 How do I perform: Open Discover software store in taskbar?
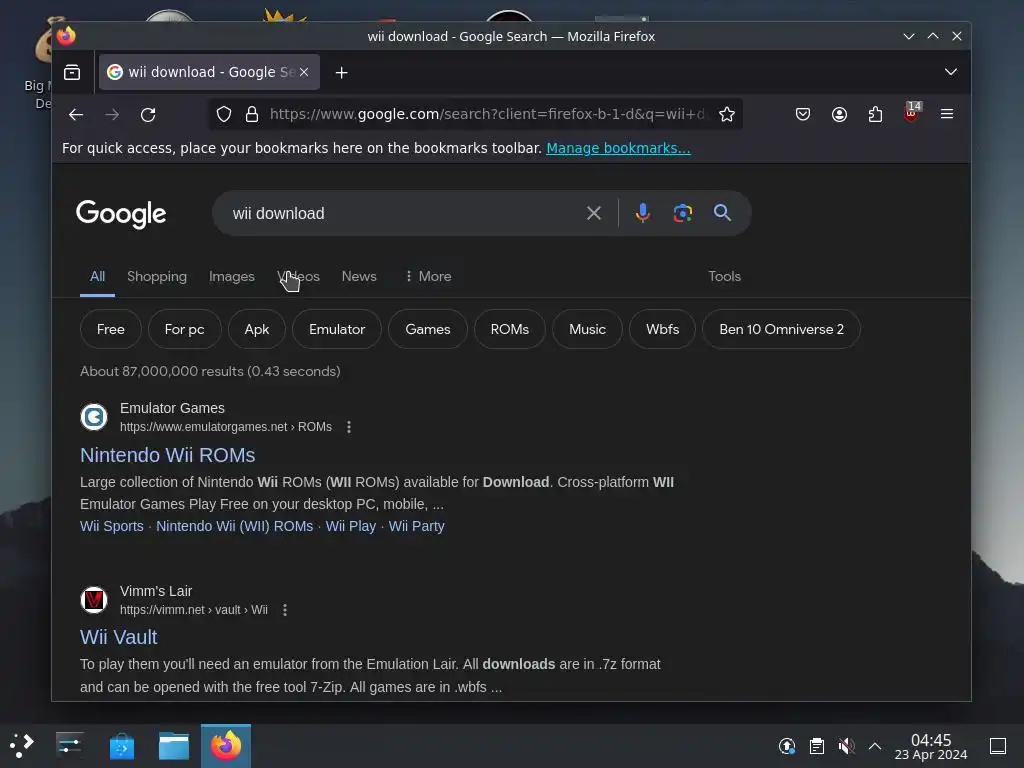121,746
